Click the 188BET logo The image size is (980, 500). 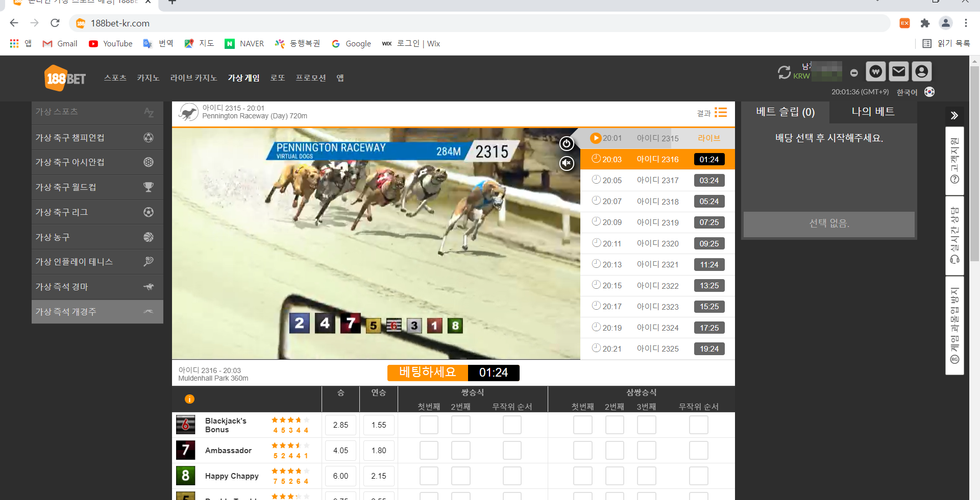pos(64,78)
